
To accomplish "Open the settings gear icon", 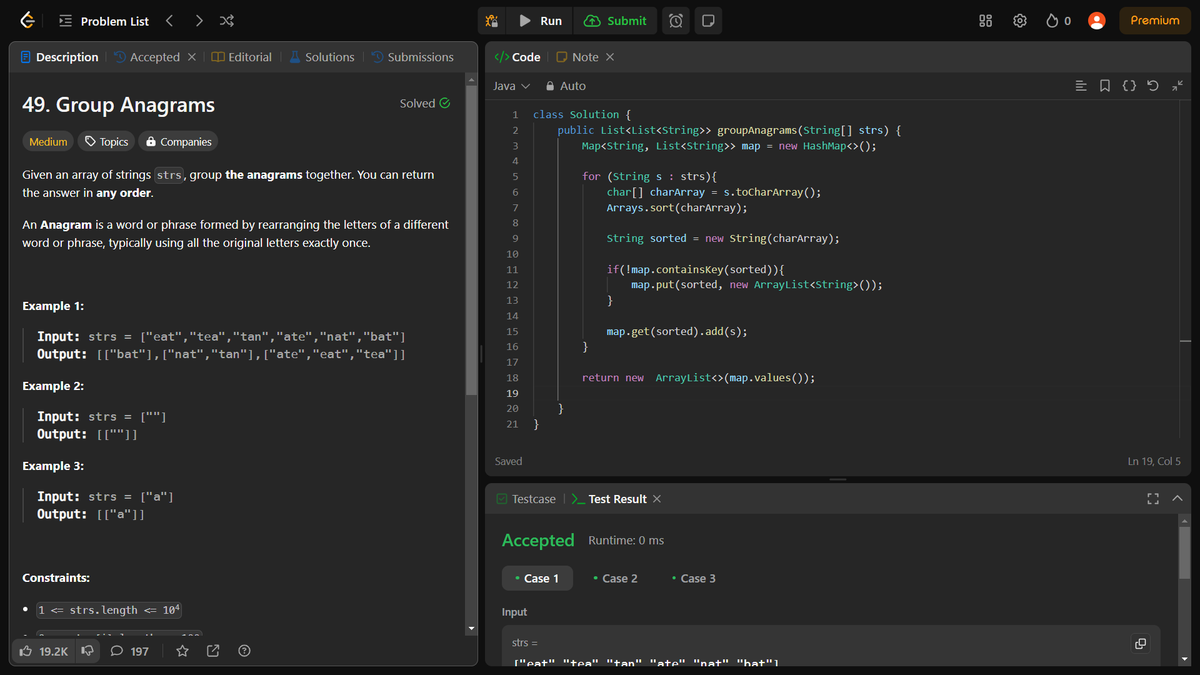I will click(x=1020, y=20).
